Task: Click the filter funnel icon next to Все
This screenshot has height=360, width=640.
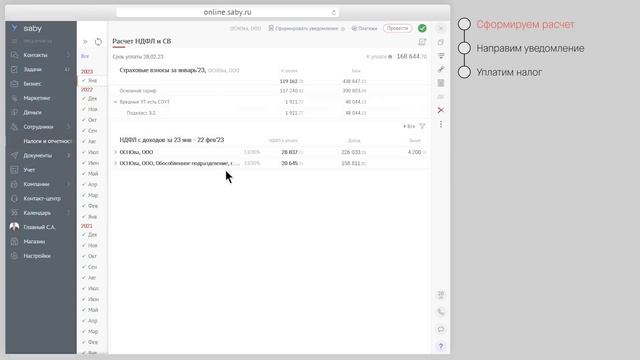Action: (422, 126)
